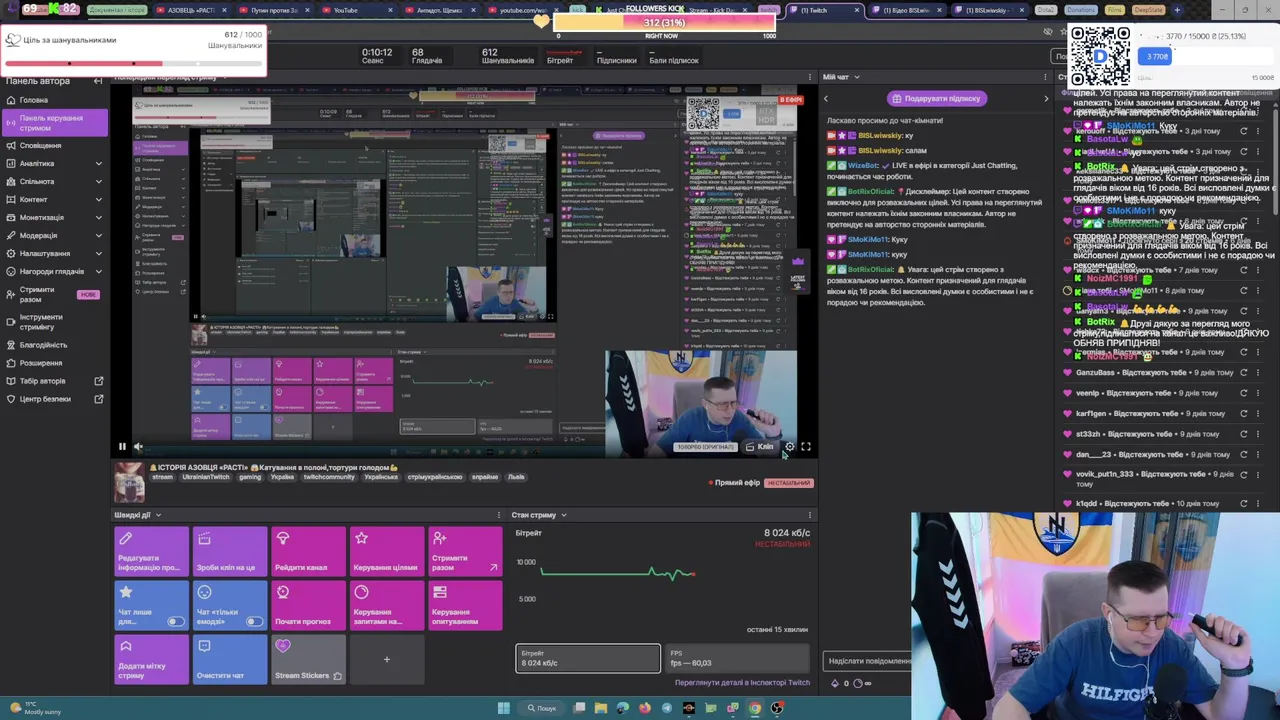The image size is (1280, 720).
Task: Click the right arrow beside Подарувати підписку
Action: click(x=1046, y=98)
